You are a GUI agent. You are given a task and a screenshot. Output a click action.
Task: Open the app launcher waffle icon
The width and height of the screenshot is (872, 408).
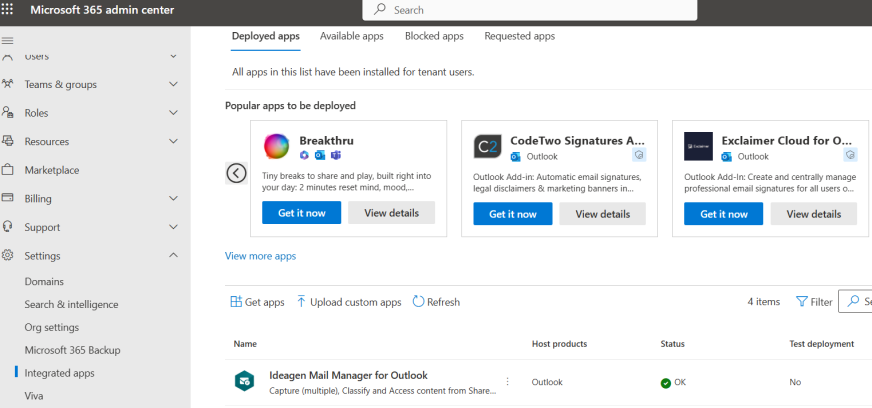click(x=9, y=10)
